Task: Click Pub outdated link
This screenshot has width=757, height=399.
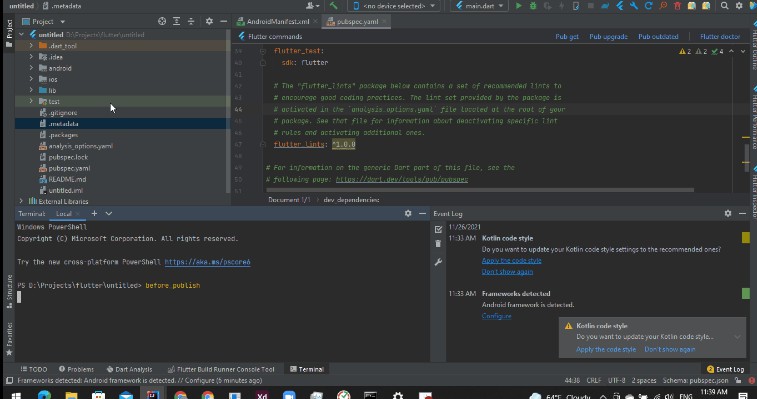Action: pos(658,36)
